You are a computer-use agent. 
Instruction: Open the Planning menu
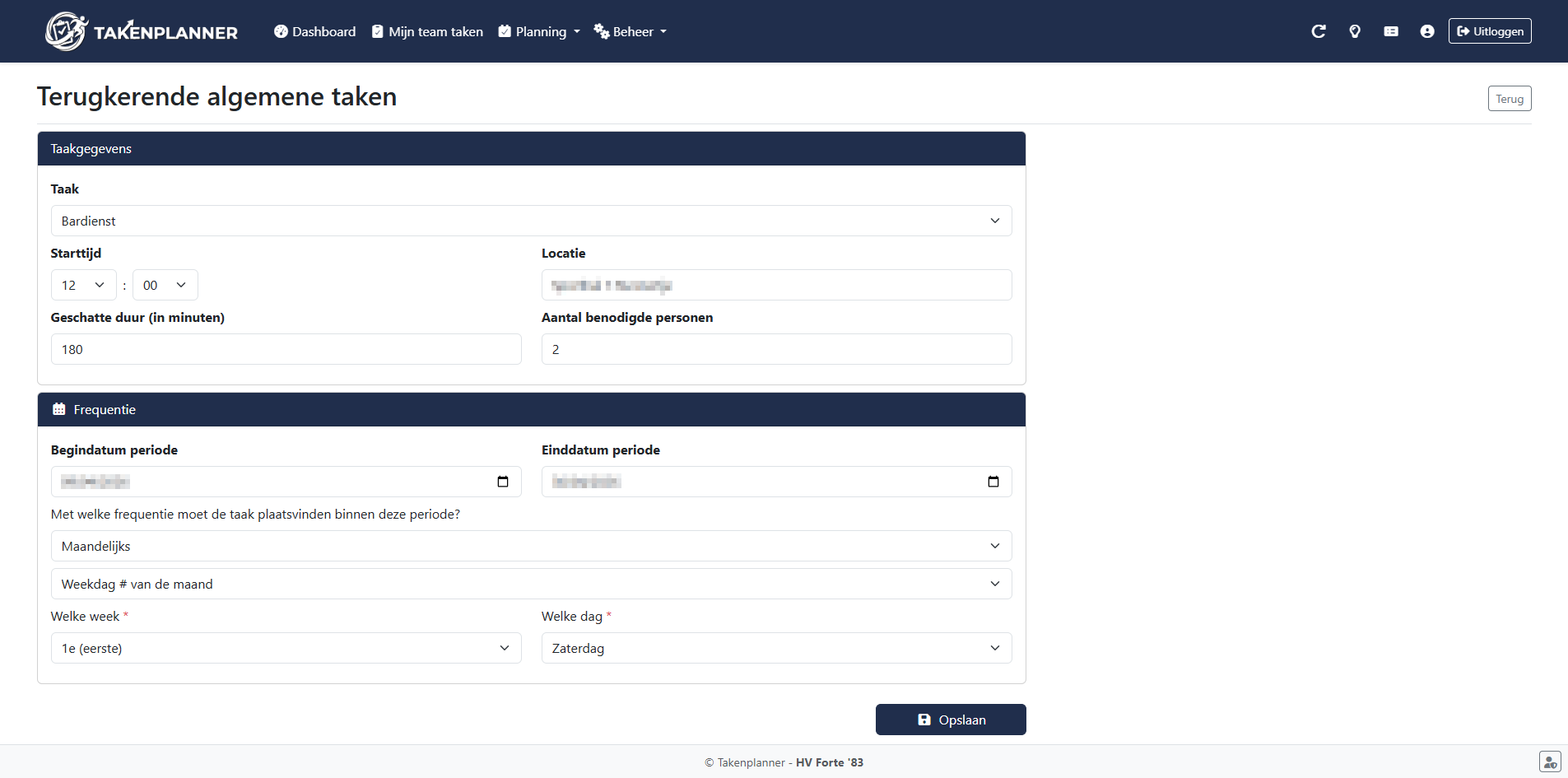click(539, 31)
